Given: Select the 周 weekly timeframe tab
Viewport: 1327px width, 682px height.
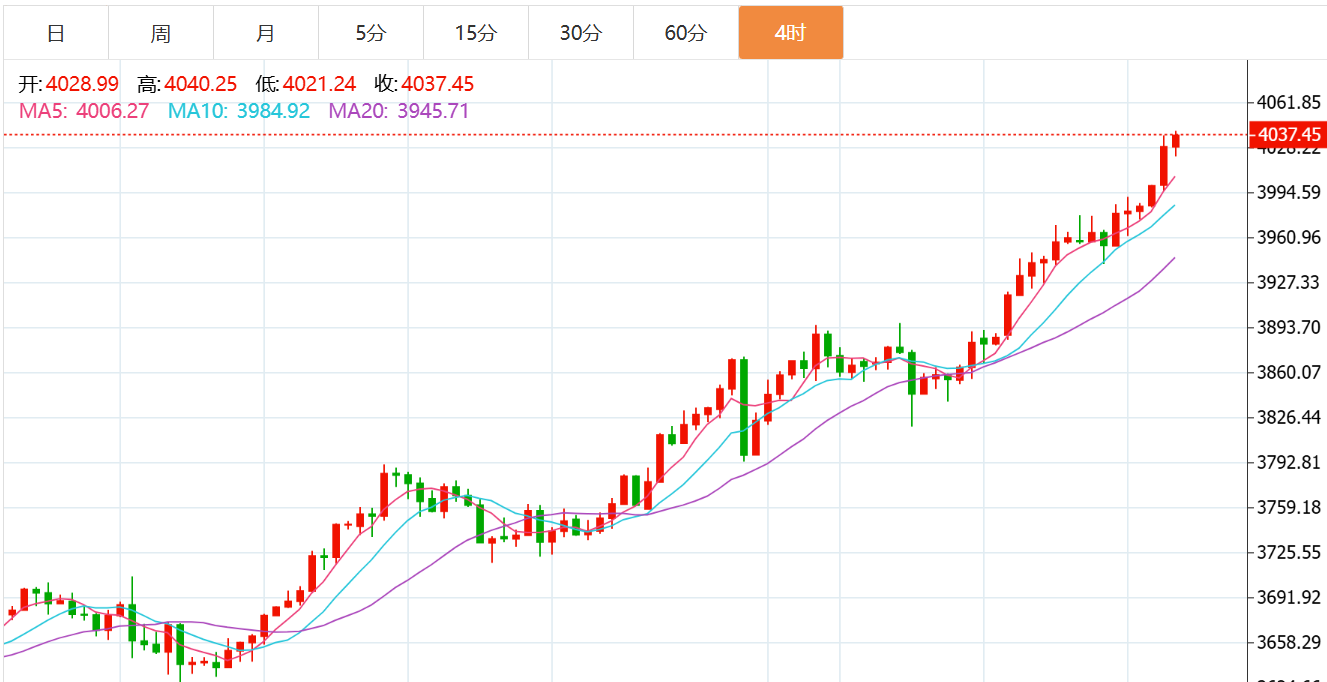Looking at the screenshot, I should 161,33.
